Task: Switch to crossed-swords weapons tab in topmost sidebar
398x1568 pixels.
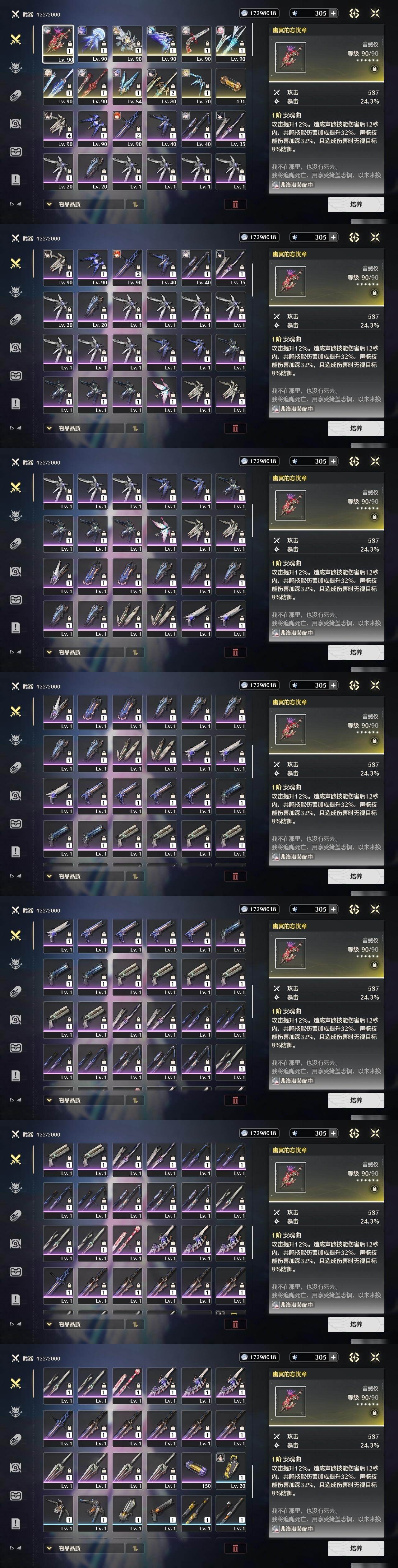Action: (16, 39)
